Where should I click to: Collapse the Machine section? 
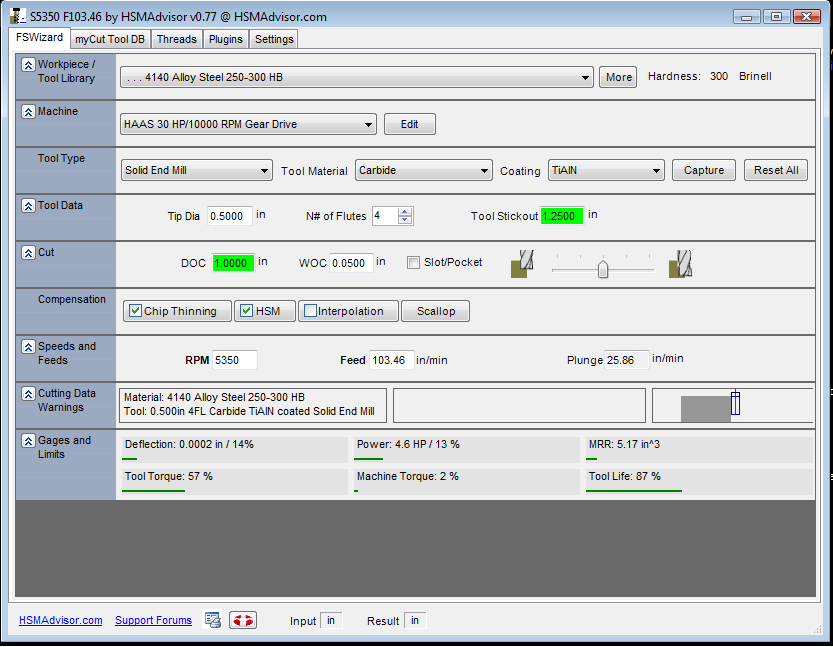click(x=28, y=112)
